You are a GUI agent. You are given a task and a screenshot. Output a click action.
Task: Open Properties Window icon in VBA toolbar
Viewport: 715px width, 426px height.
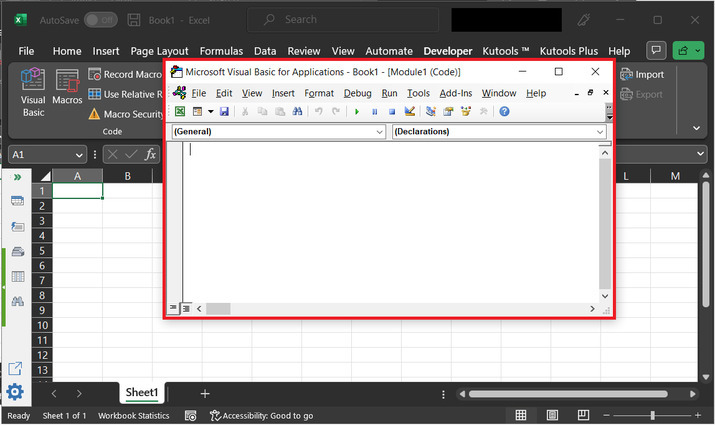[448, 111]
